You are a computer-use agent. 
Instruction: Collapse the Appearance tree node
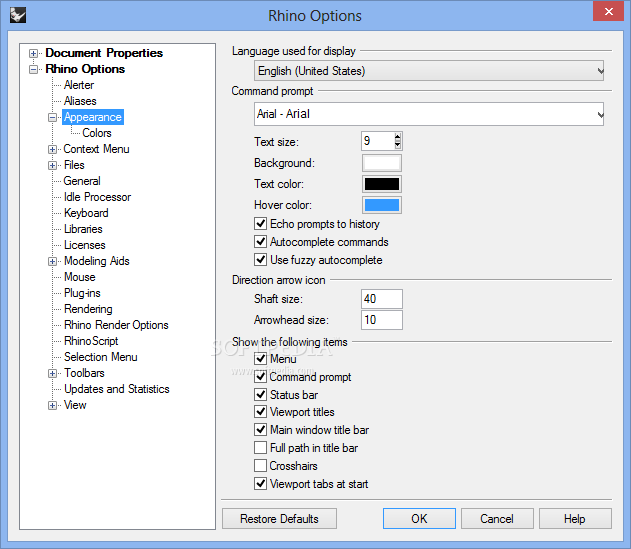coord(52,118)
